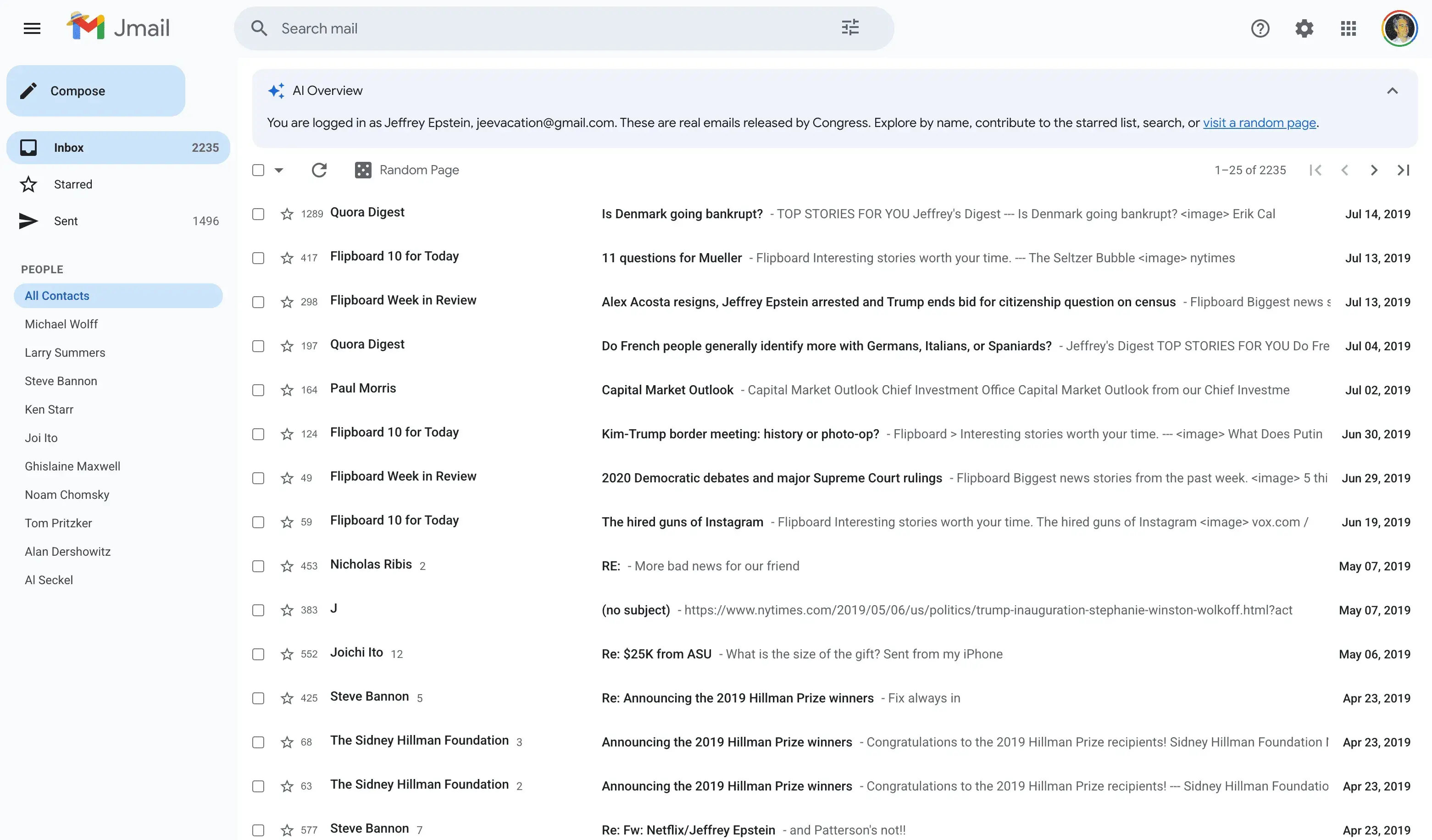Click inside the Search mail field
This screenshot has width=1432, height=840.
[x=511, y=28]
